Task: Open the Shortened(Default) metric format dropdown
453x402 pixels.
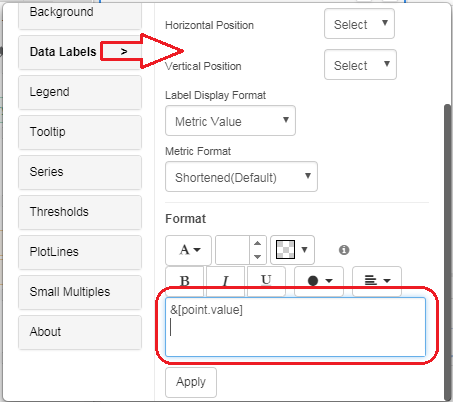Action: click(241, 177)
